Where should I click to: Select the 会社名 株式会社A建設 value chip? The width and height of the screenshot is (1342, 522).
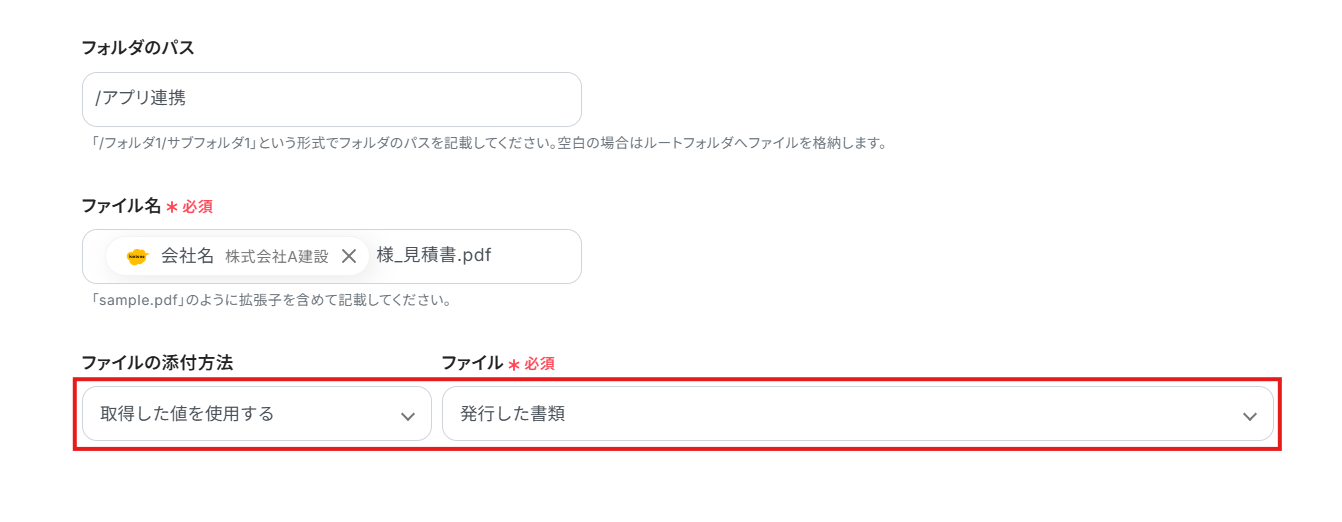click(x=240, y=256)
